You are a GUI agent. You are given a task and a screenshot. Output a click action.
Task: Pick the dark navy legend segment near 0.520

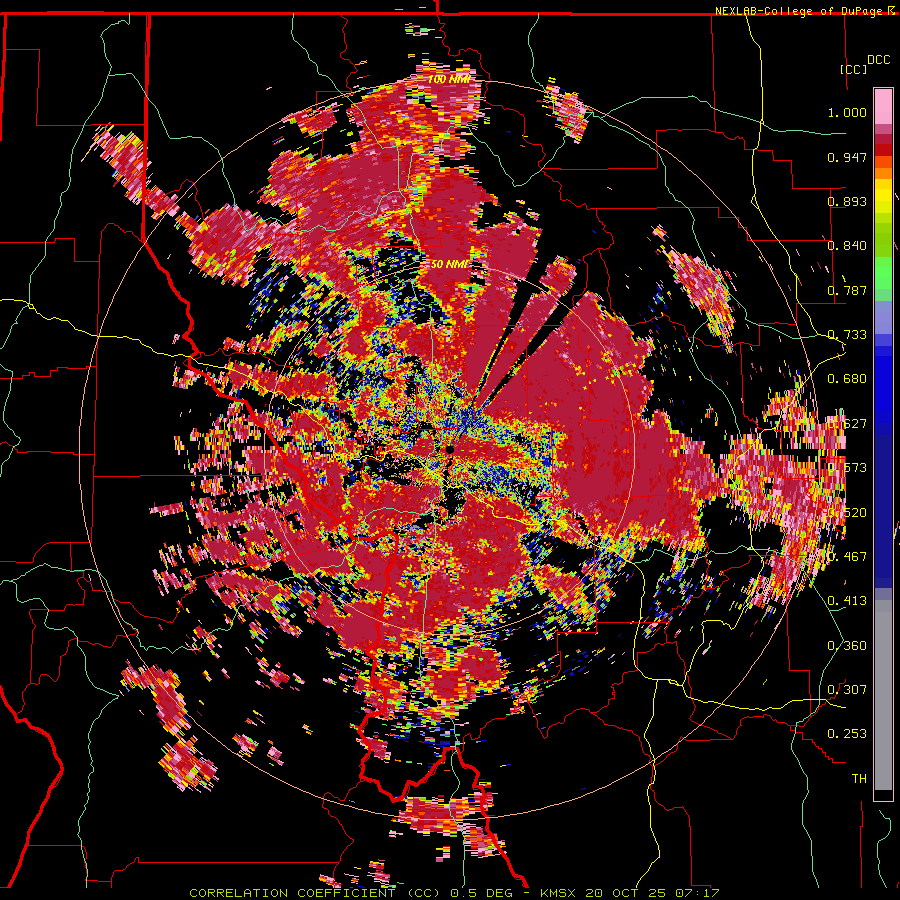pyautogui.click(x=883, y=511)
